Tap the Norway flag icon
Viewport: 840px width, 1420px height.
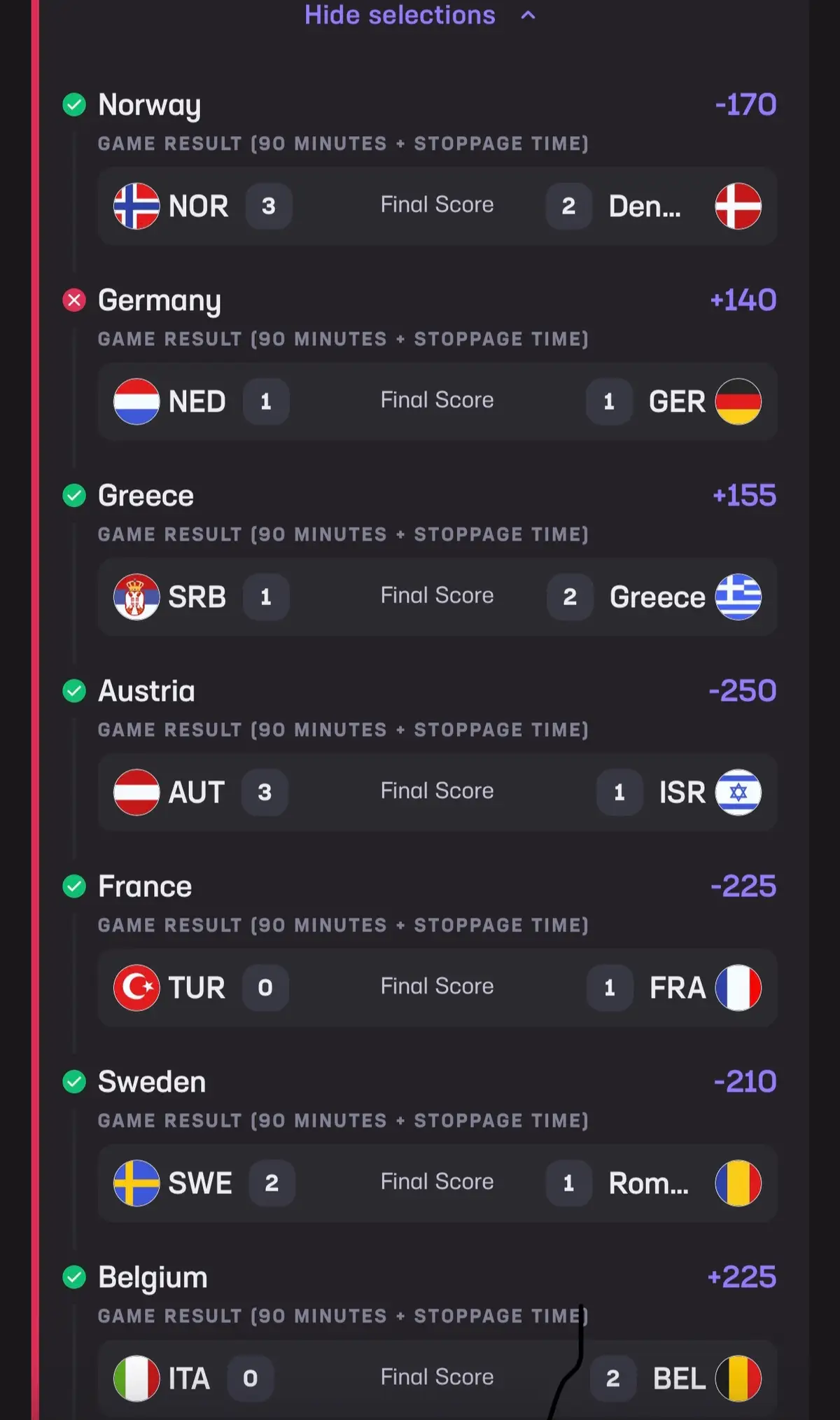(136, 206)
